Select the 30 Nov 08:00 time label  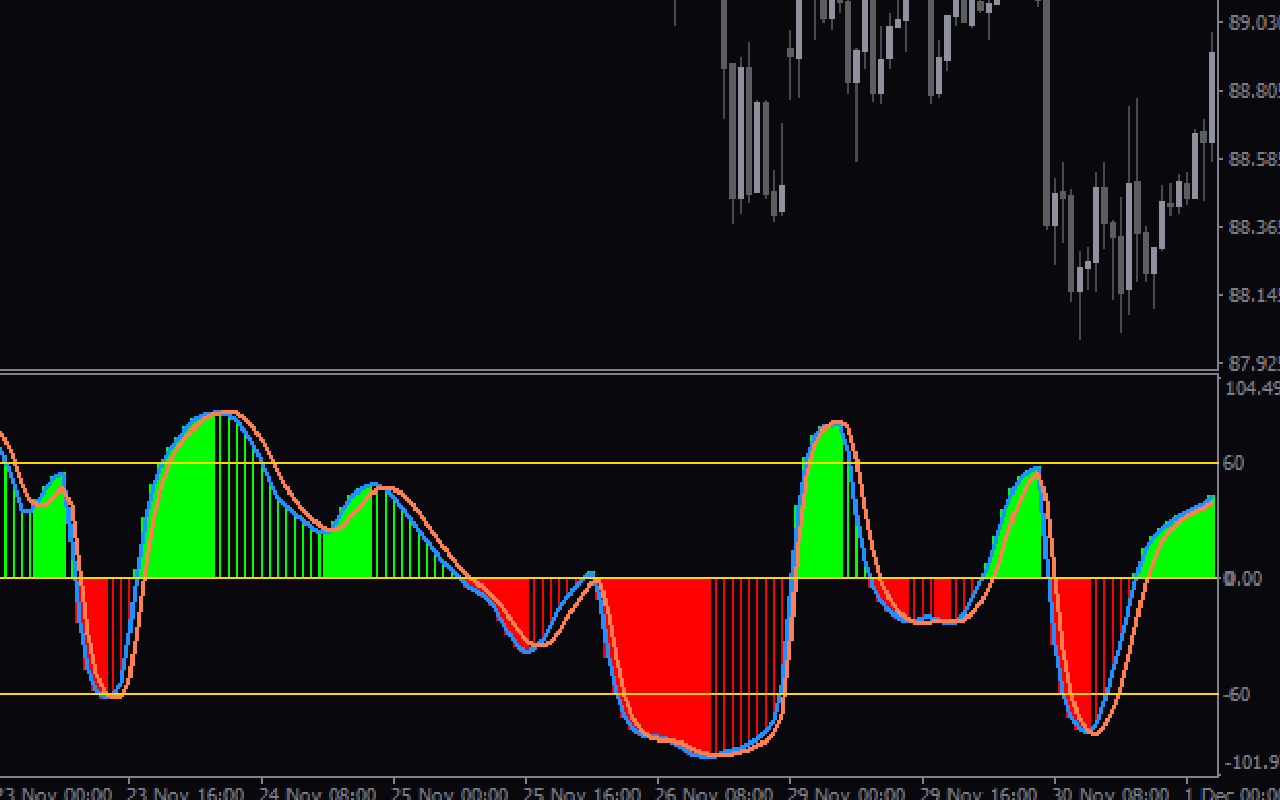pos(1110,794)
